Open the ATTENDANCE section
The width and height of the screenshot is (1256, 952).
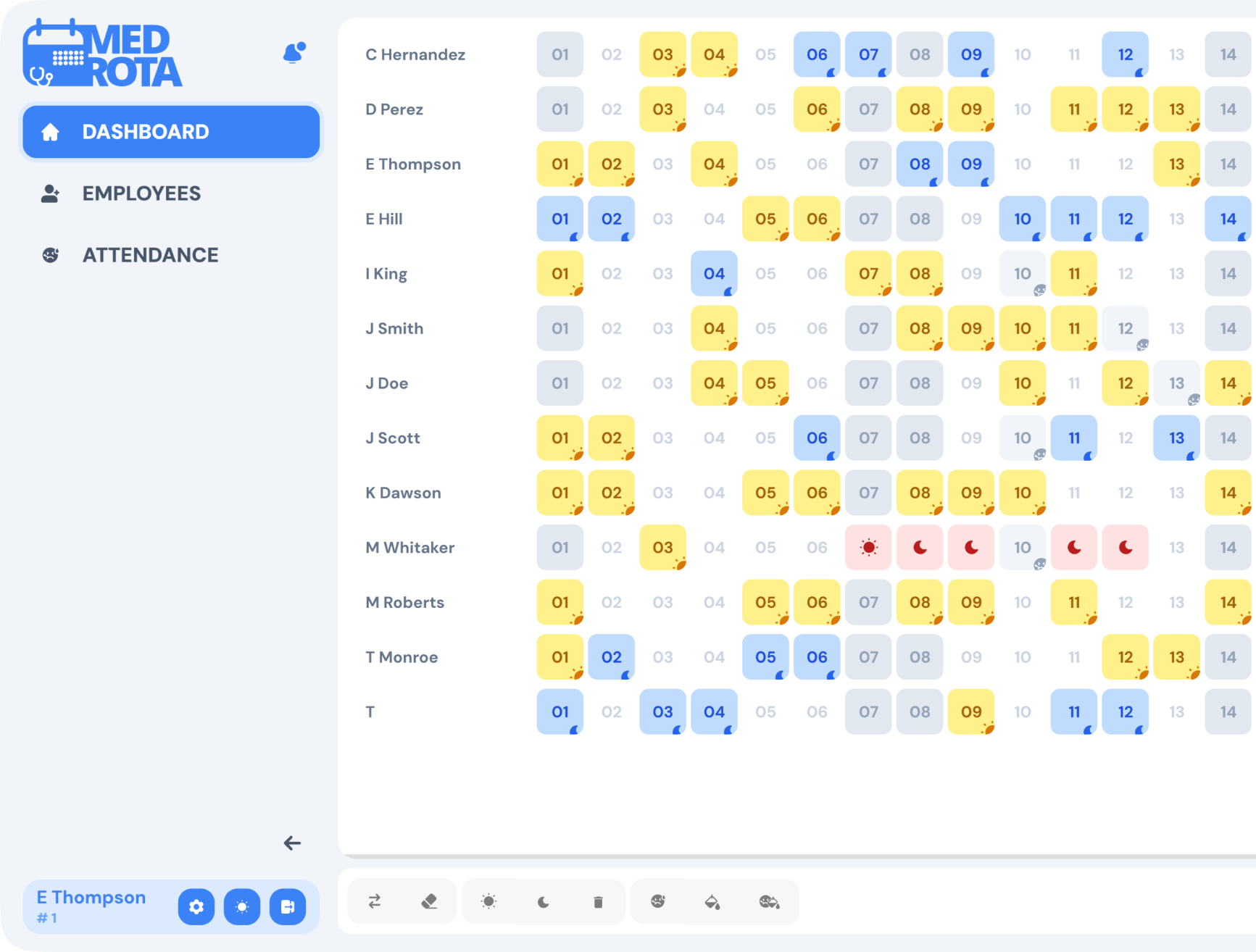[150, 254]
